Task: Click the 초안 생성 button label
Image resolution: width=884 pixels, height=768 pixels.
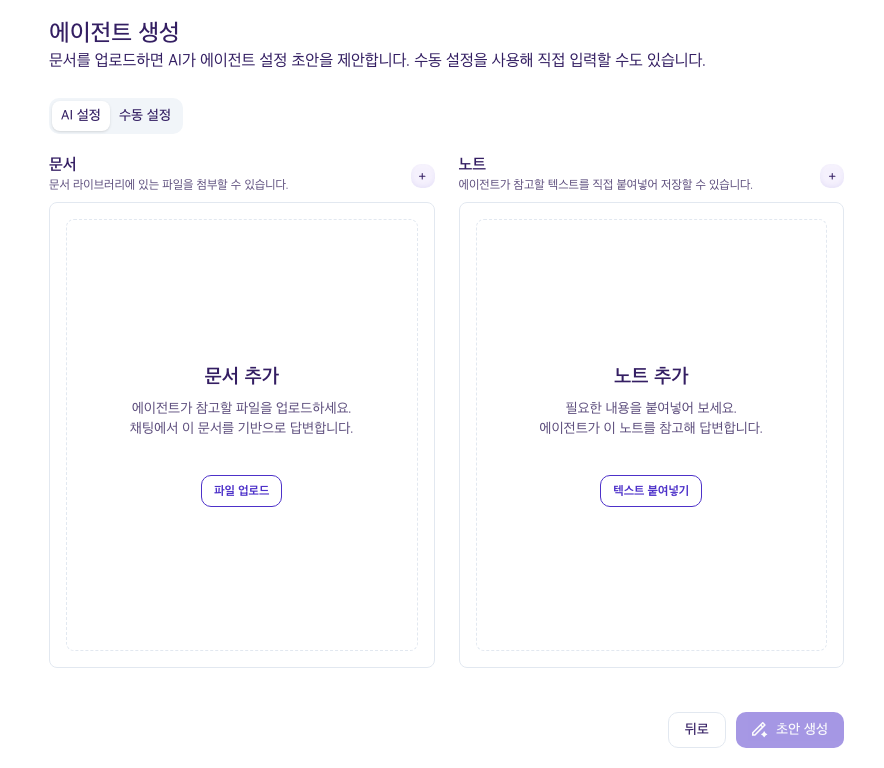Action: tap(802, 730)
